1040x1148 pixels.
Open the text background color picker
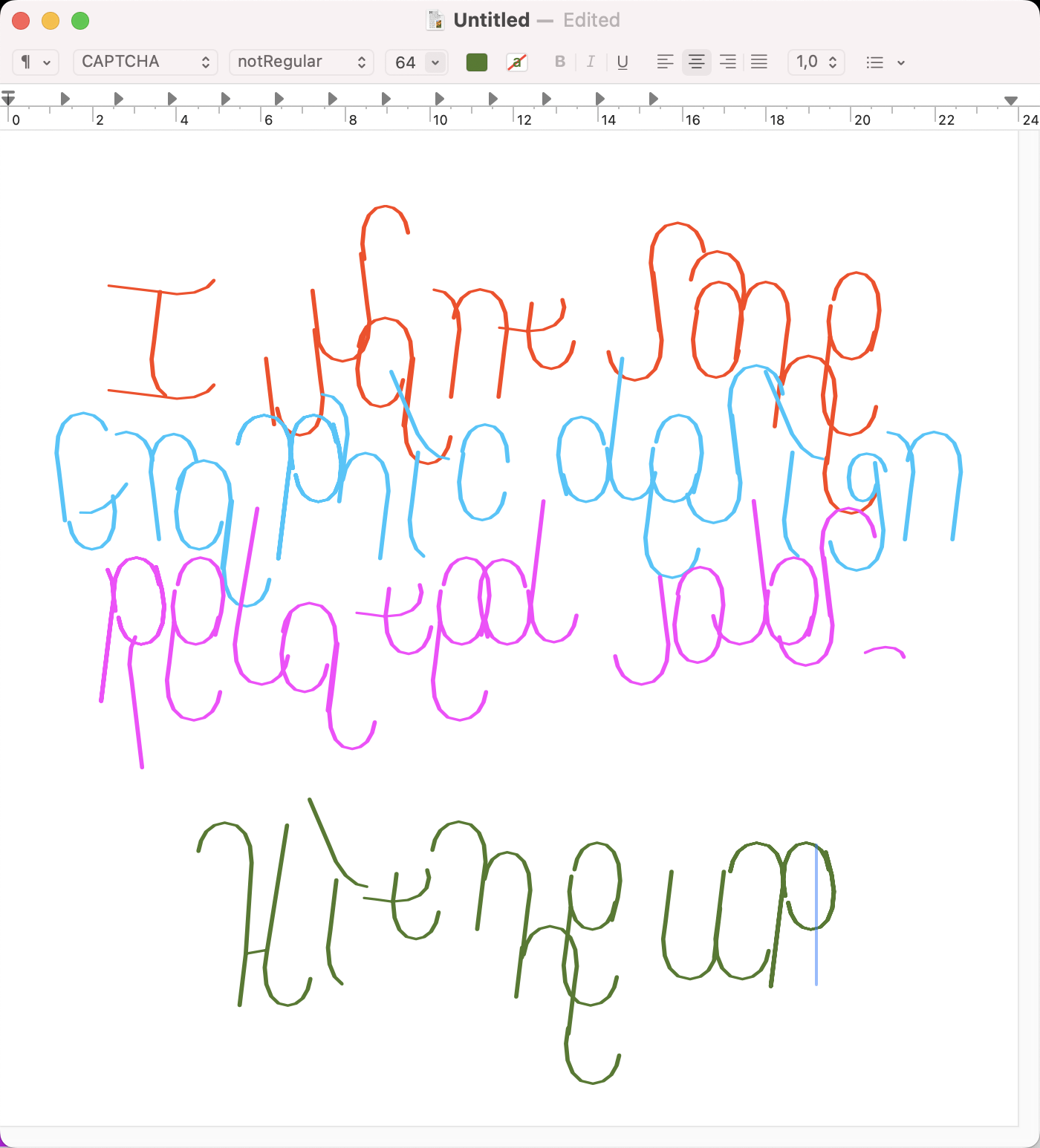517,62
